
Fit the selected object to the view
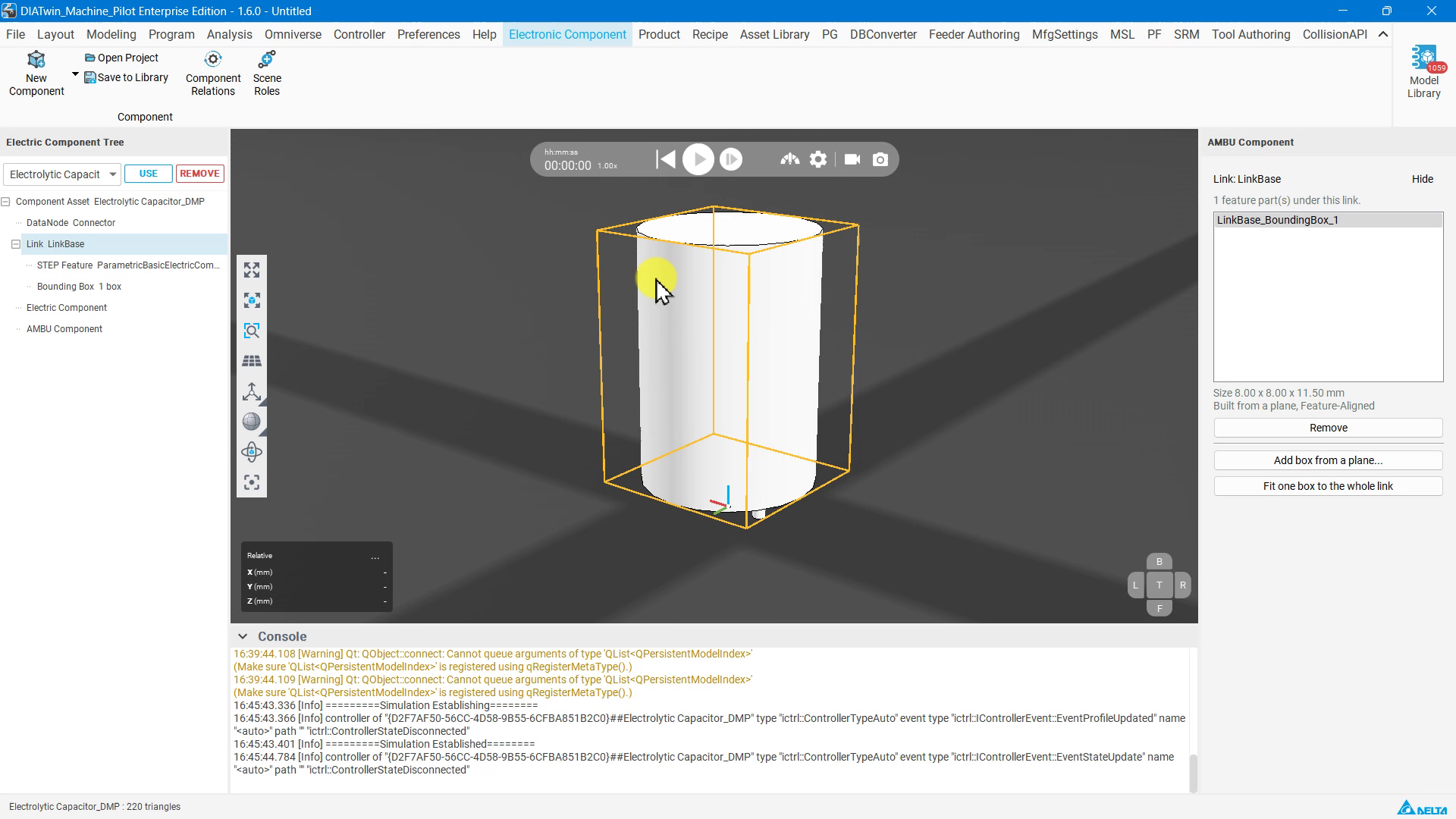[x=252, y=300]
